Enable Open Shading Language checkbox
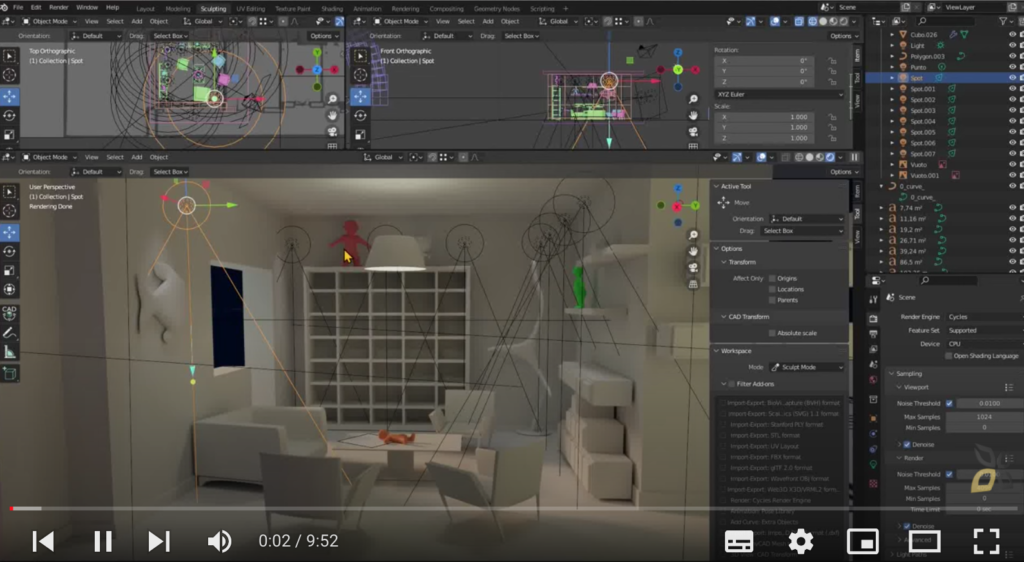1024x562 pixels. [948, 356]
